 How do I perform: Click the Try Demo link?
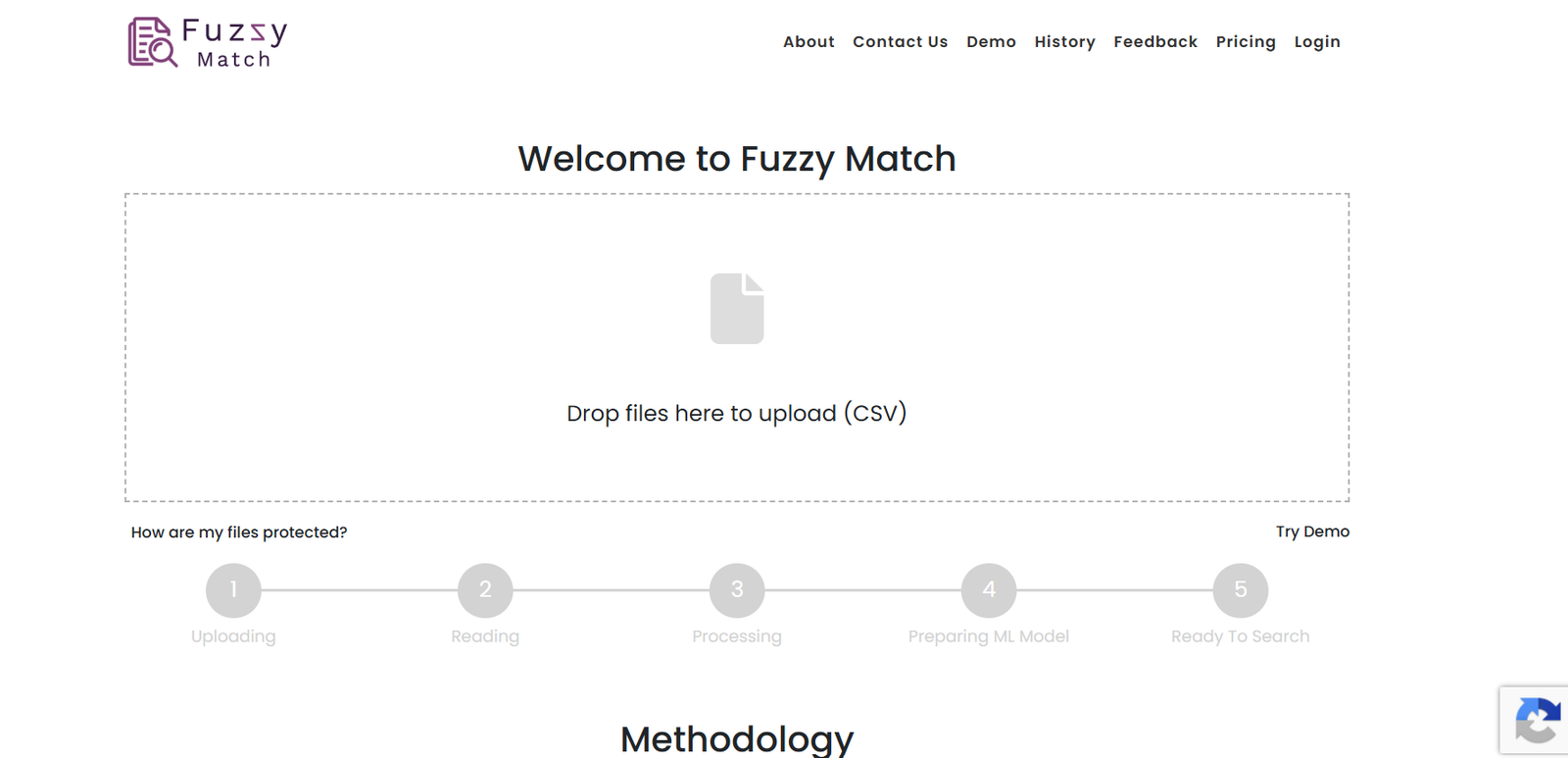point(1312,531)
